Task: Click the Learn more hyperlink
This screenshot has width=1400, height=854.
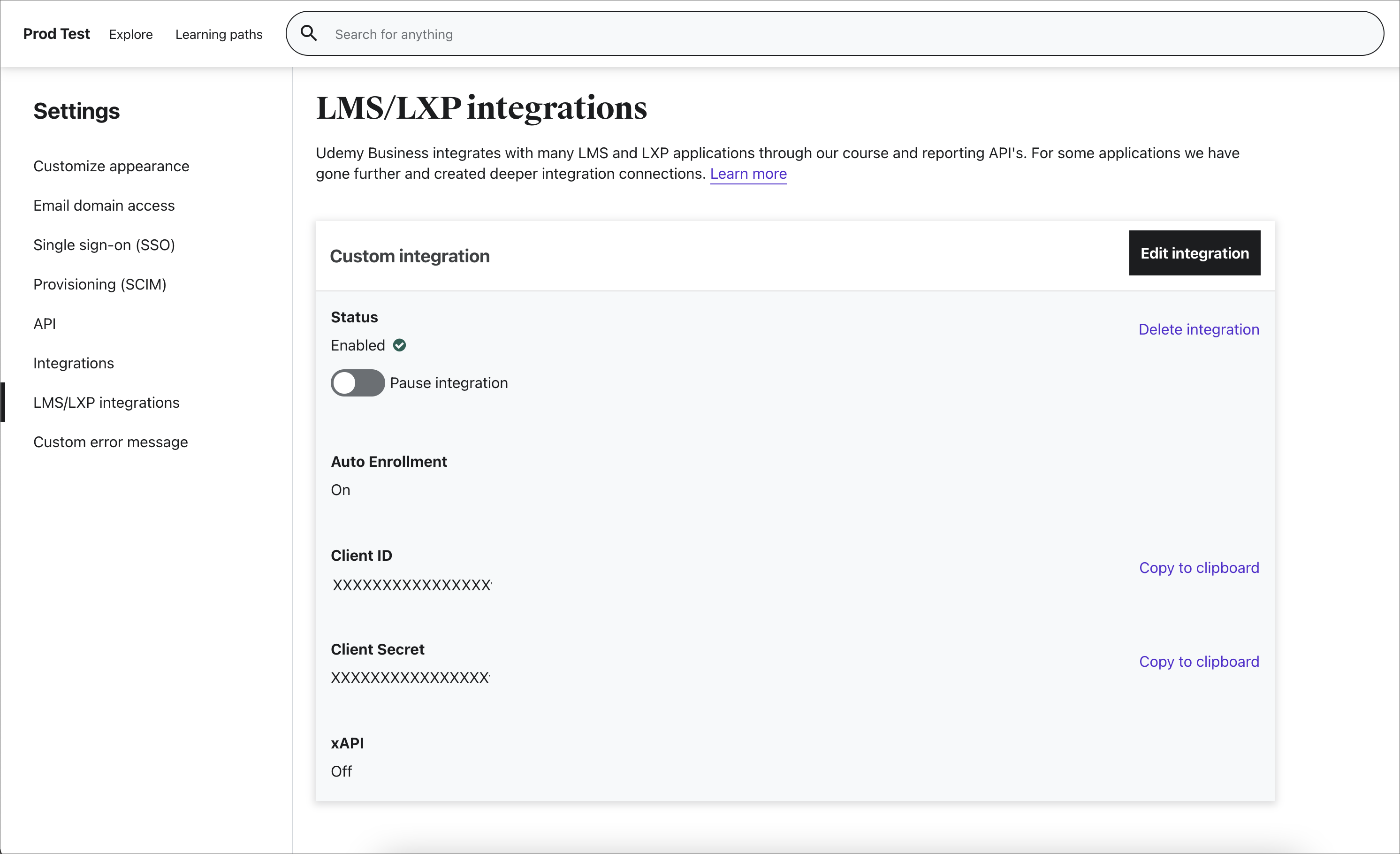Action: pyautogui.click(x=749, y=173)
